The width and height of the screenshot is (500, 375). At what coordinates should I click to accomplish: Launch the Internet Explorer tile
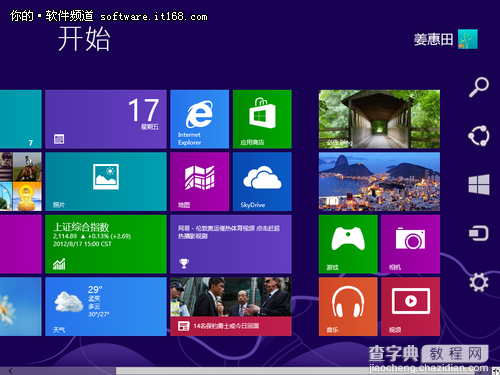[199, 119]
